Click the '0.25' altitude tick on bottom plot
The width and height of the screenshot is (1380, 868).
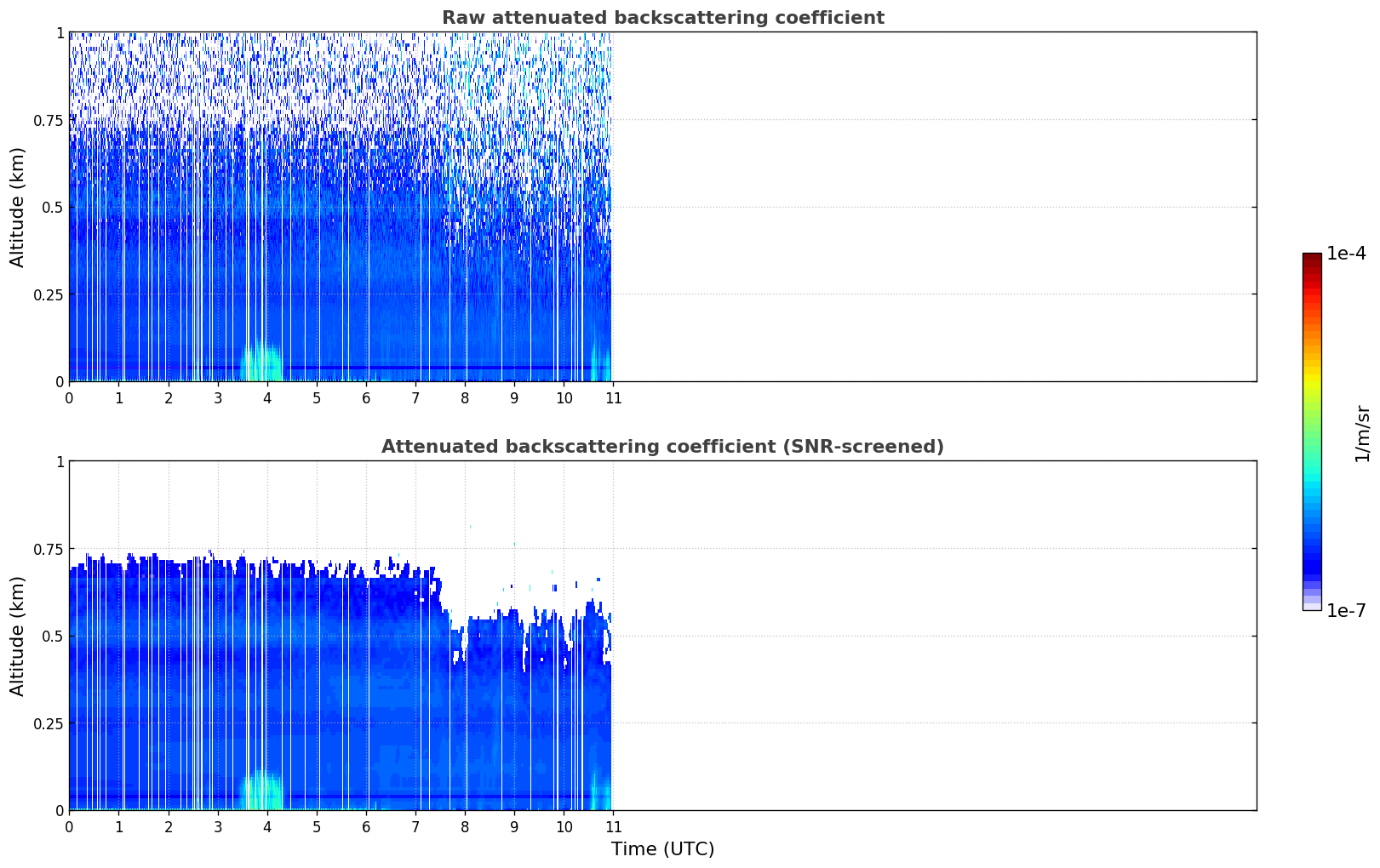(48, 723)
